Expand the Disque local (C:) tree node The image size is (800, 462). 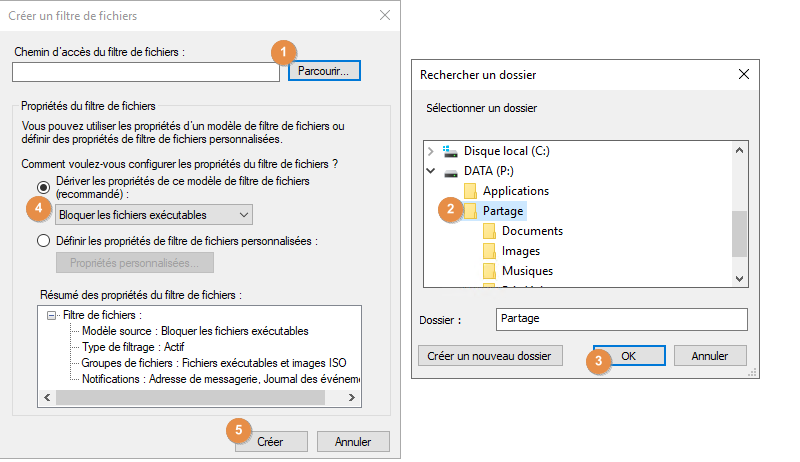(x=431, y=151)
